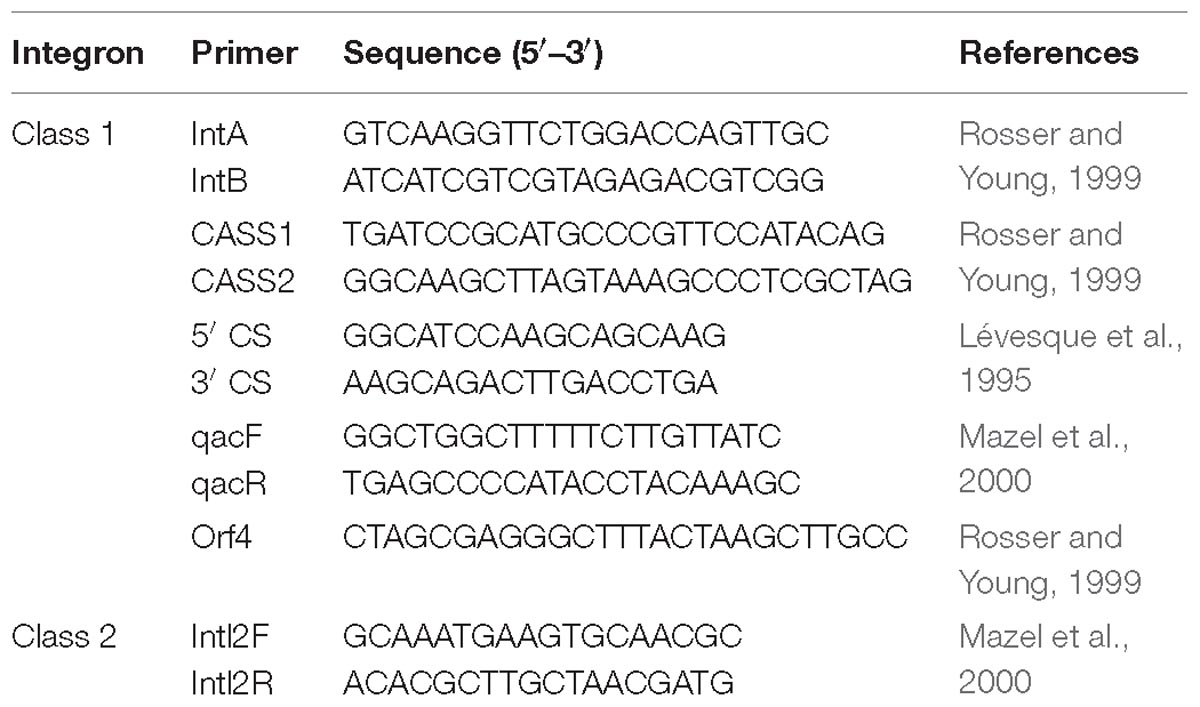
Task: Click the ACACGCTTGCTAACGATG sequence
Action: pyautogui.click(x=538, y=683)
